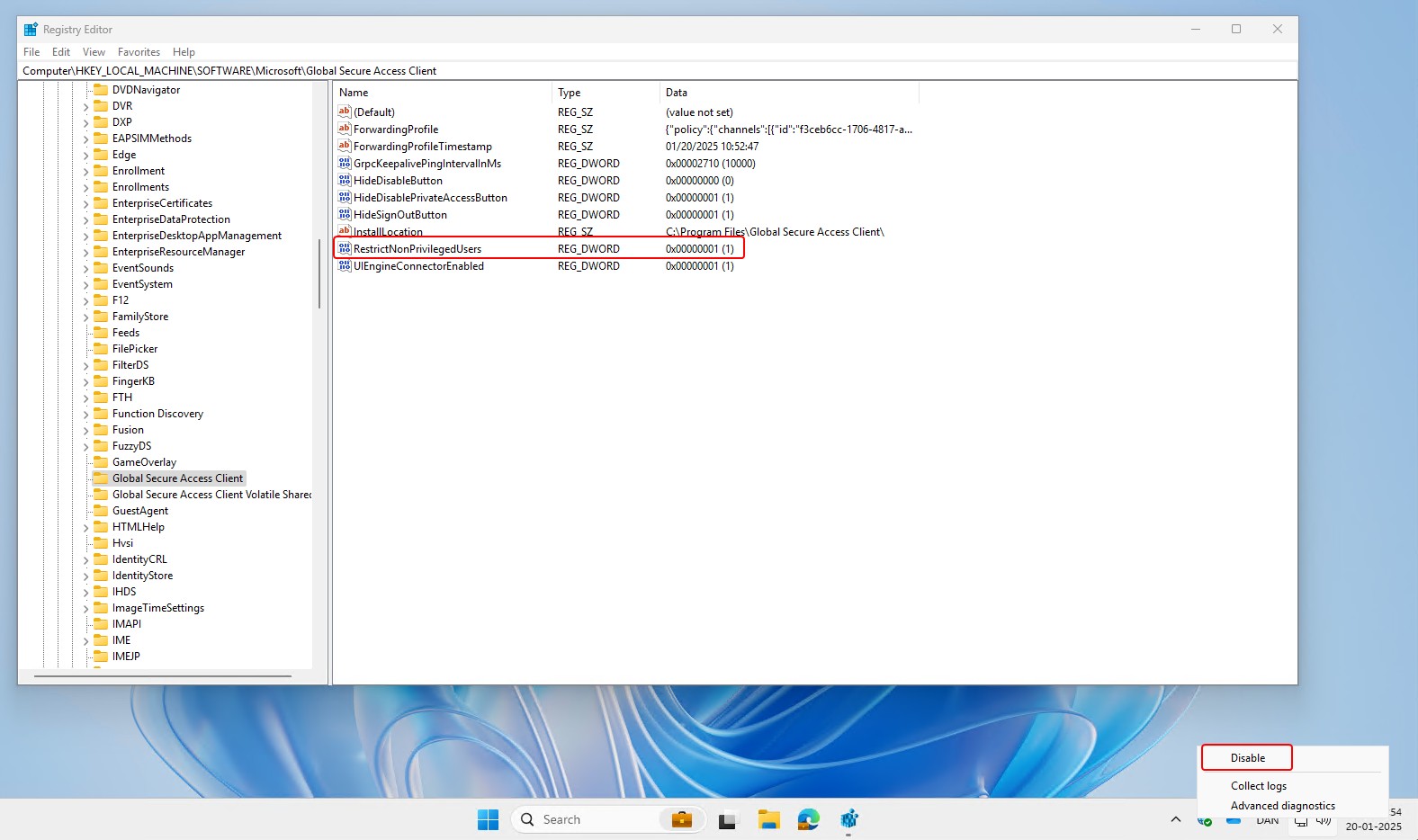Open the Help menu
The image size is (1418, 840).
(x=184, y=52)
